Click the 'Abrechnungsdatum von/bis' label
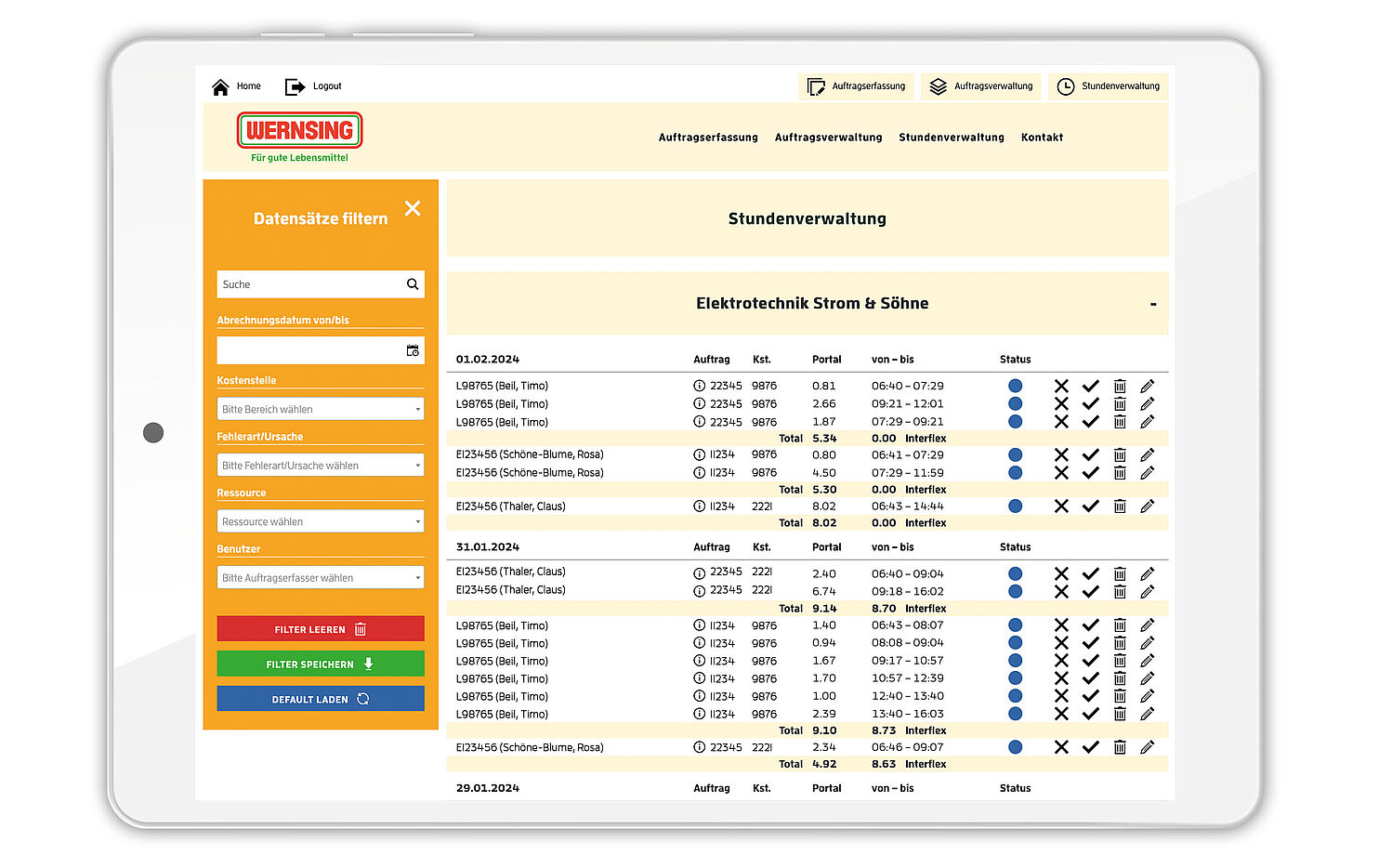Image resolution: width=1379 pixels, height=868 pixels. coord(283,320)
